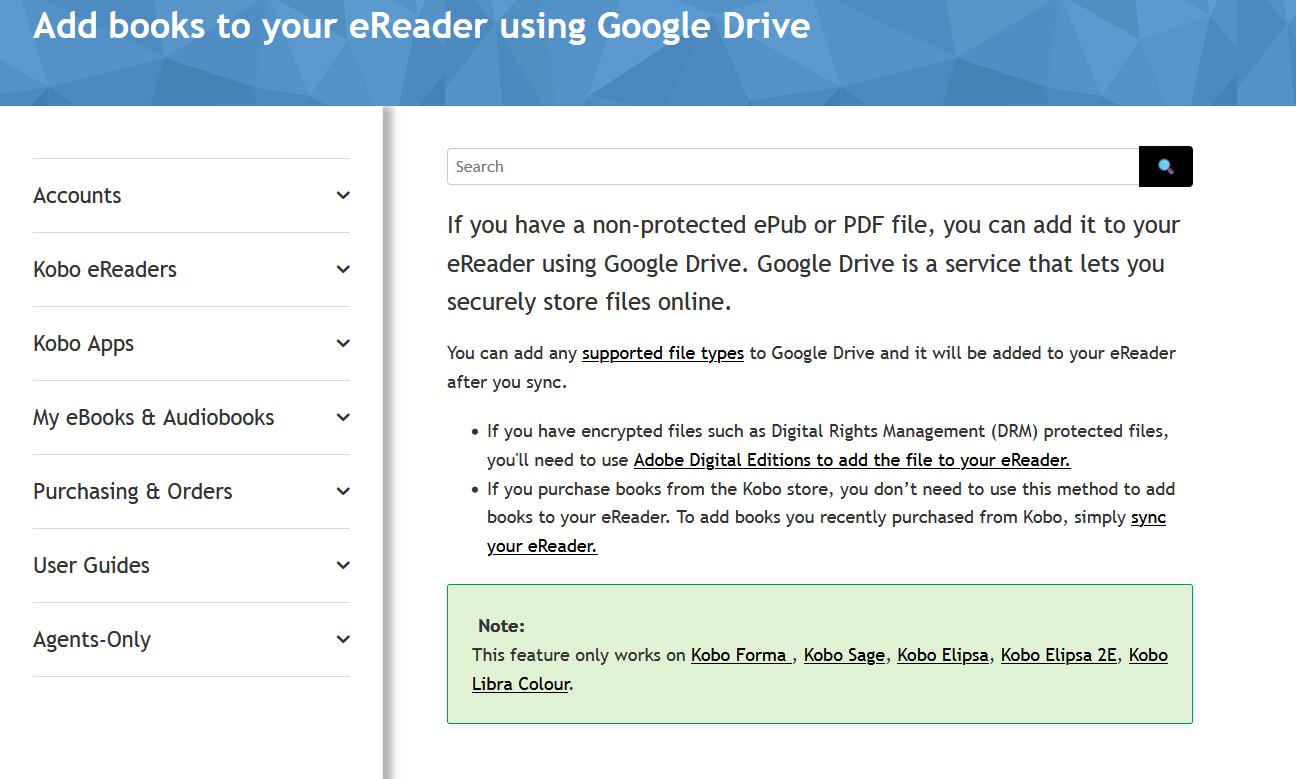Visit the Kobo Sage link
1296x779 pixels.
point(844,655)
